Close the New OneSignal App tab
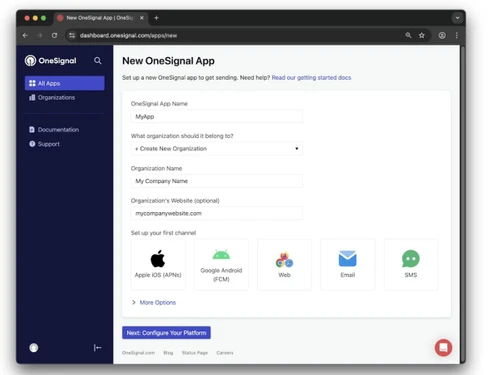The height and width of the screenshot is (375, 500). coord(142,18)
